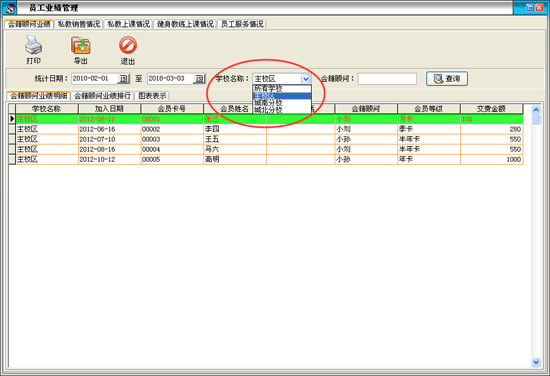Open the start date calendar picker icon

point(123,79)
